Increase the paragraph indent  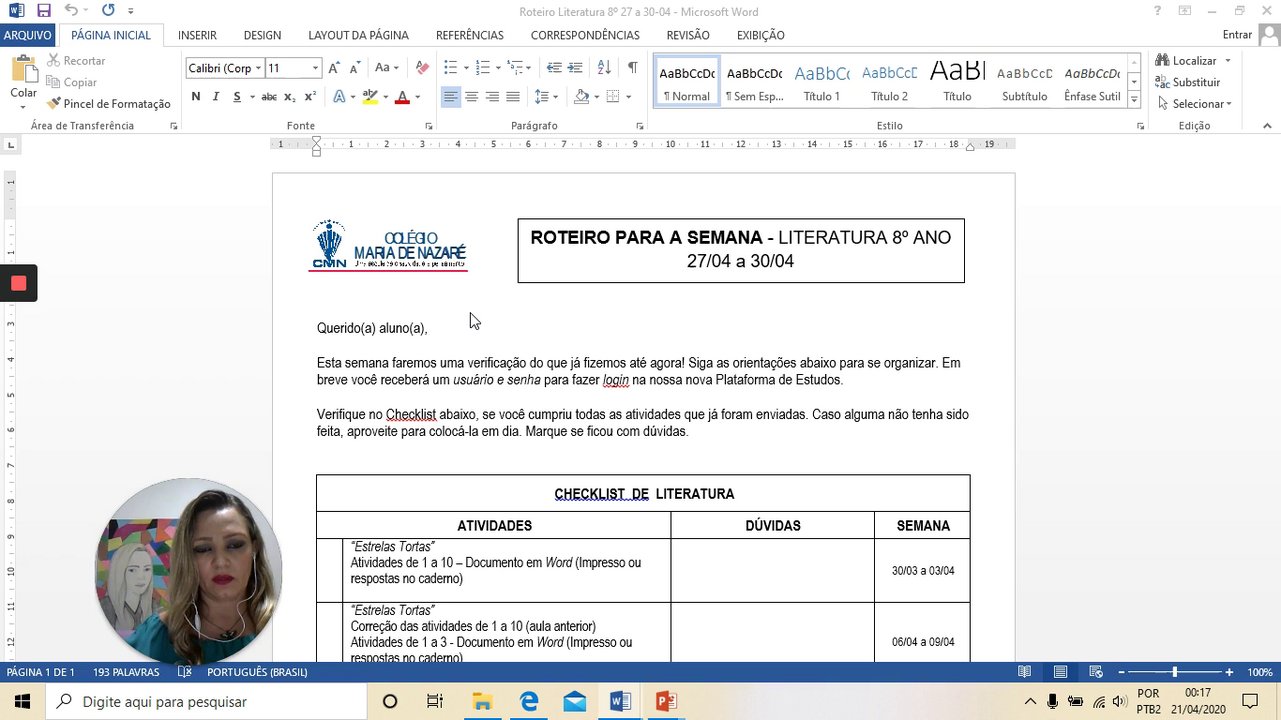coord(575,68)
